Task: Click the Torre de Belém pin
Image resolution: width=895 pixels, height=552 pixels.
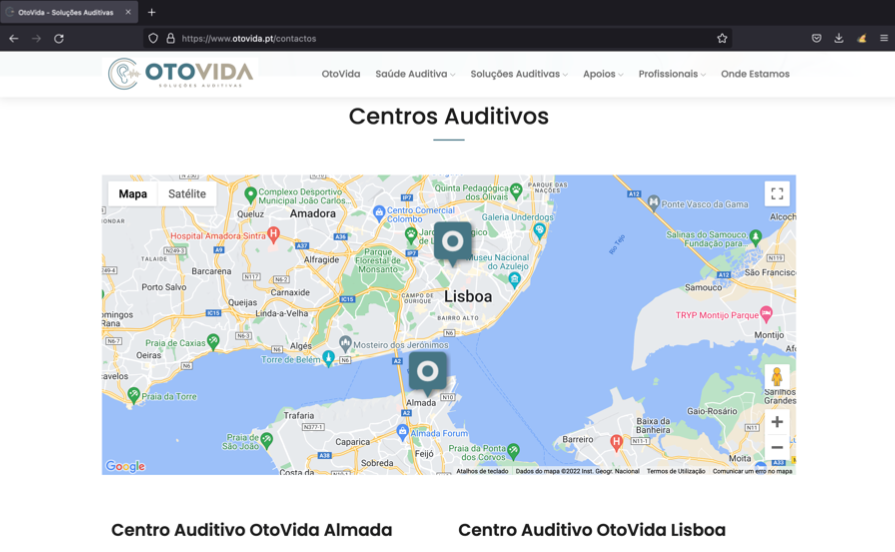Action: tap(328, 358)
